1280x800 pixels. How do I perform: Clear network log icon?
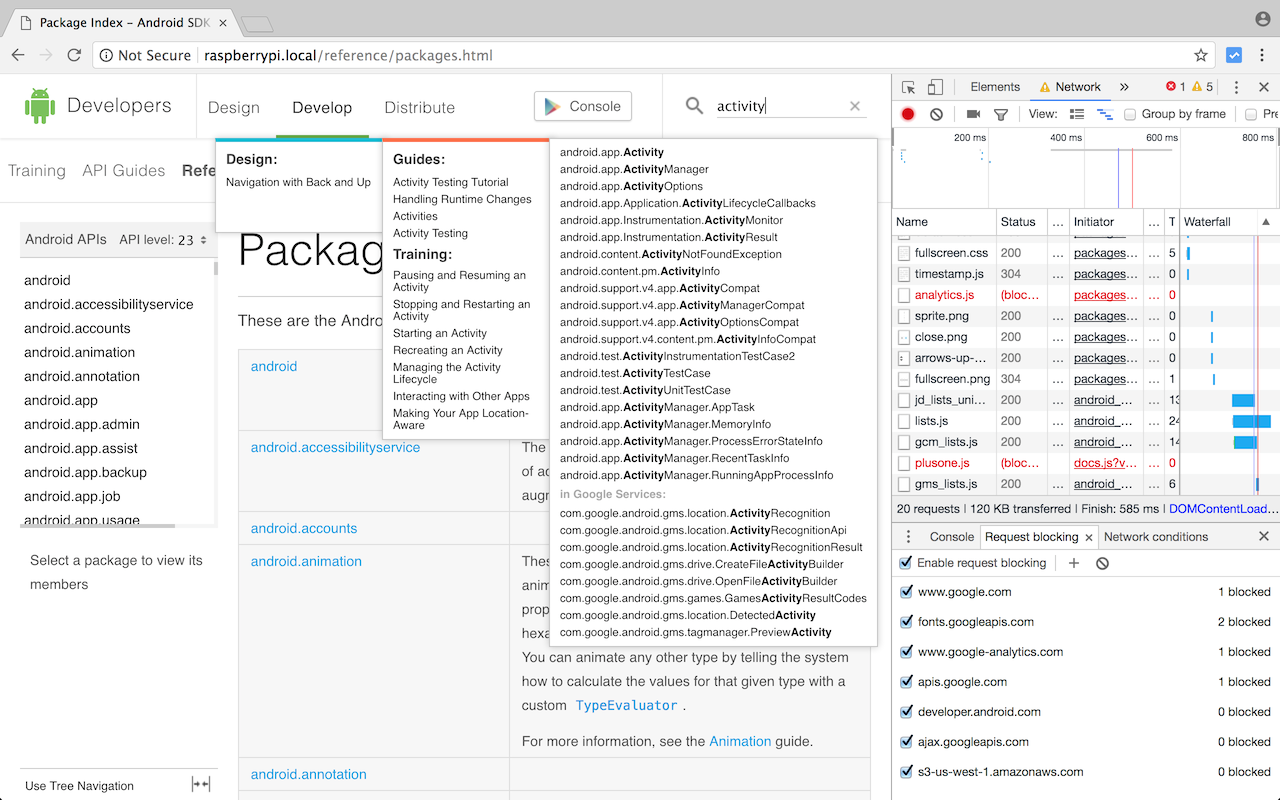936,114
